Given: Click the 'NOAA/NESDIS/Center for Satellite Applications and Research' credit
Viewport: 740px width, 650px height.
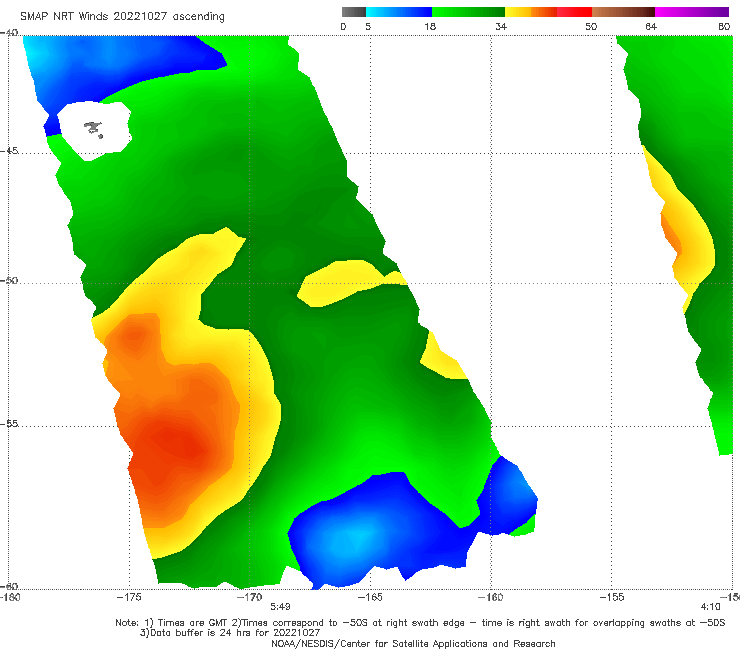Looking at the screenshot, I should tap(413, 644).
